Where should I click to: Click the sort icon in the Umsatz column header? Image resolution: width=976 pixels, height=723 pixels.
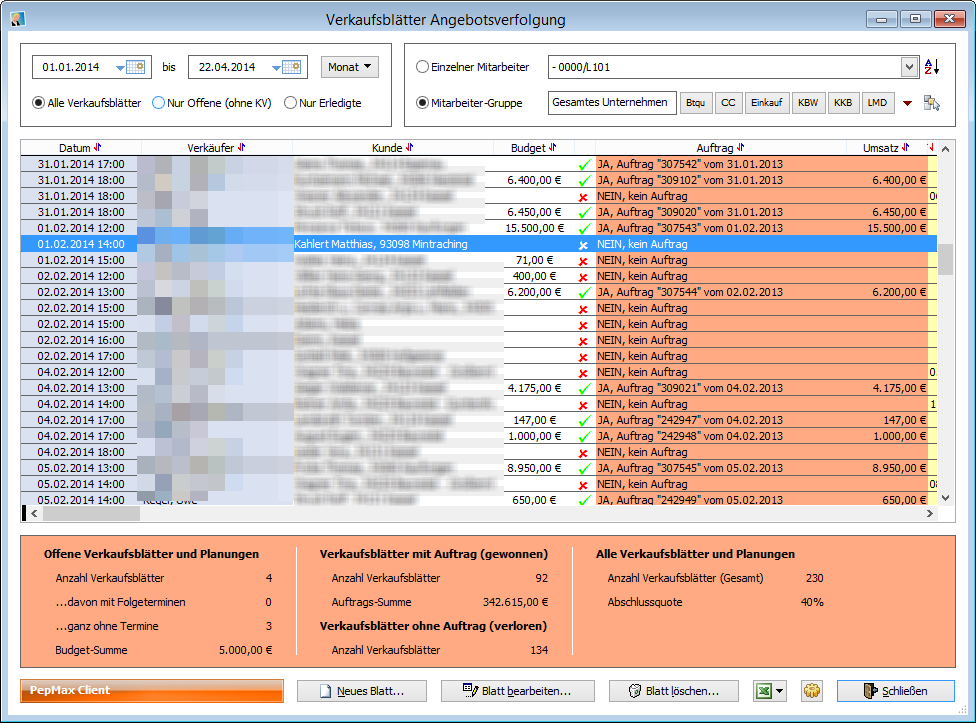pyautogui.click(x=905, y=148)
